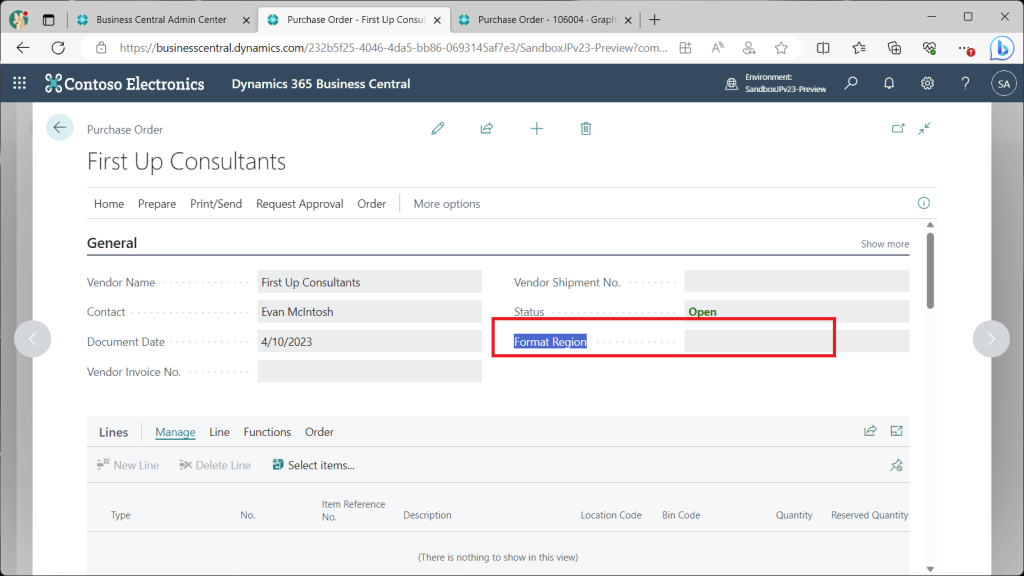Image resolution: width=1024 pixels, height=576 pixels.
Task: Click the browser address bar
Action: [393, 48]
